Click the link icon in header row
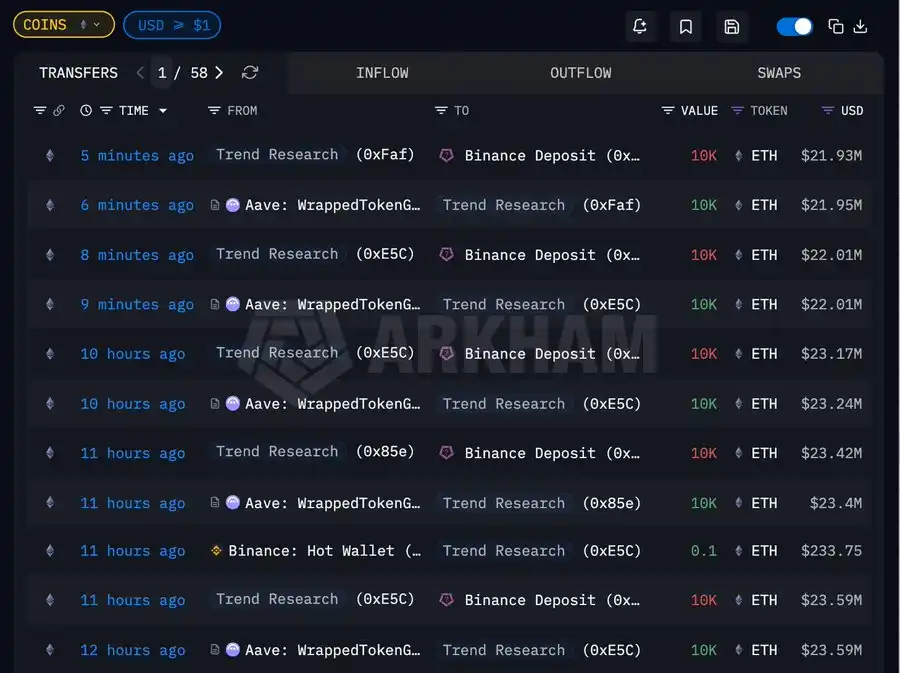Viewport: 900px width, 673px height. click(59, 111)
